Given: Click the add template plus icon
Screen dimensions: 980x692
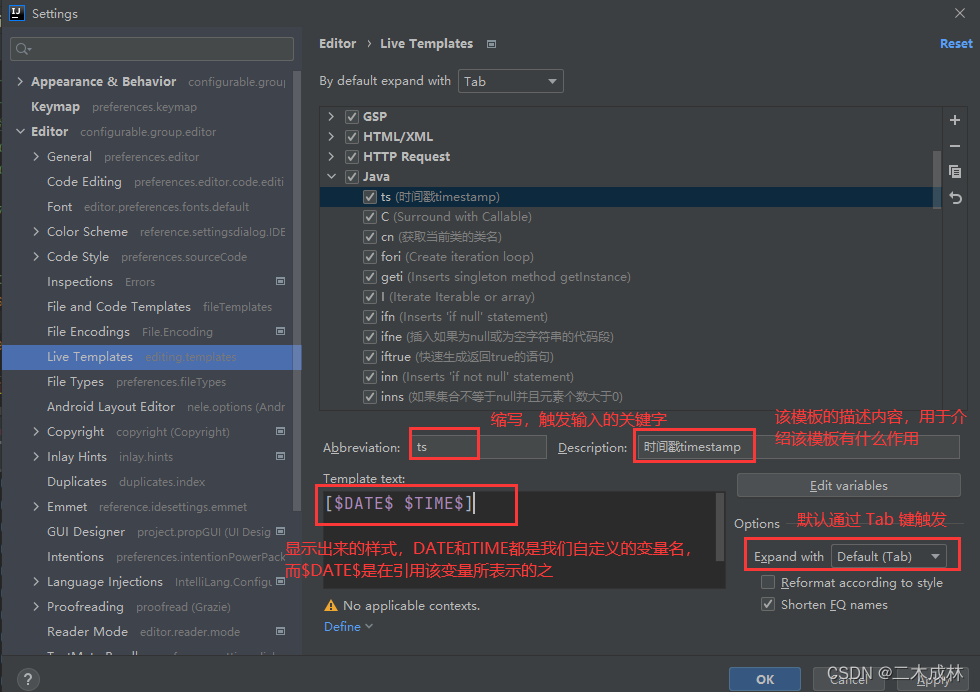Looking at the screenshot, I should coord(955,120).
